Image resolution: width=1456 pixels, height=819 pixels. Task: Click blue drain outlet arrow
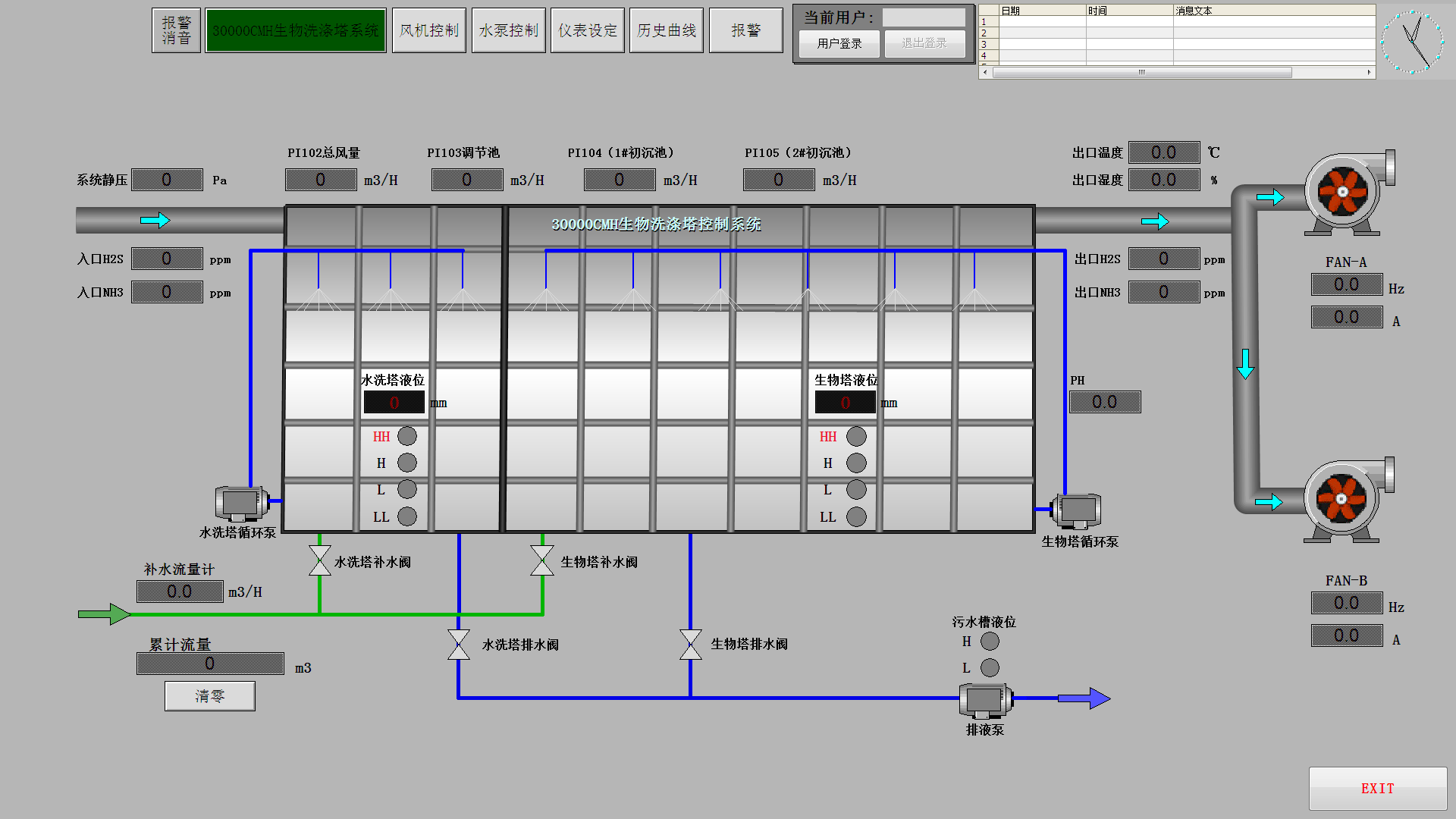tap(1084, 698)
